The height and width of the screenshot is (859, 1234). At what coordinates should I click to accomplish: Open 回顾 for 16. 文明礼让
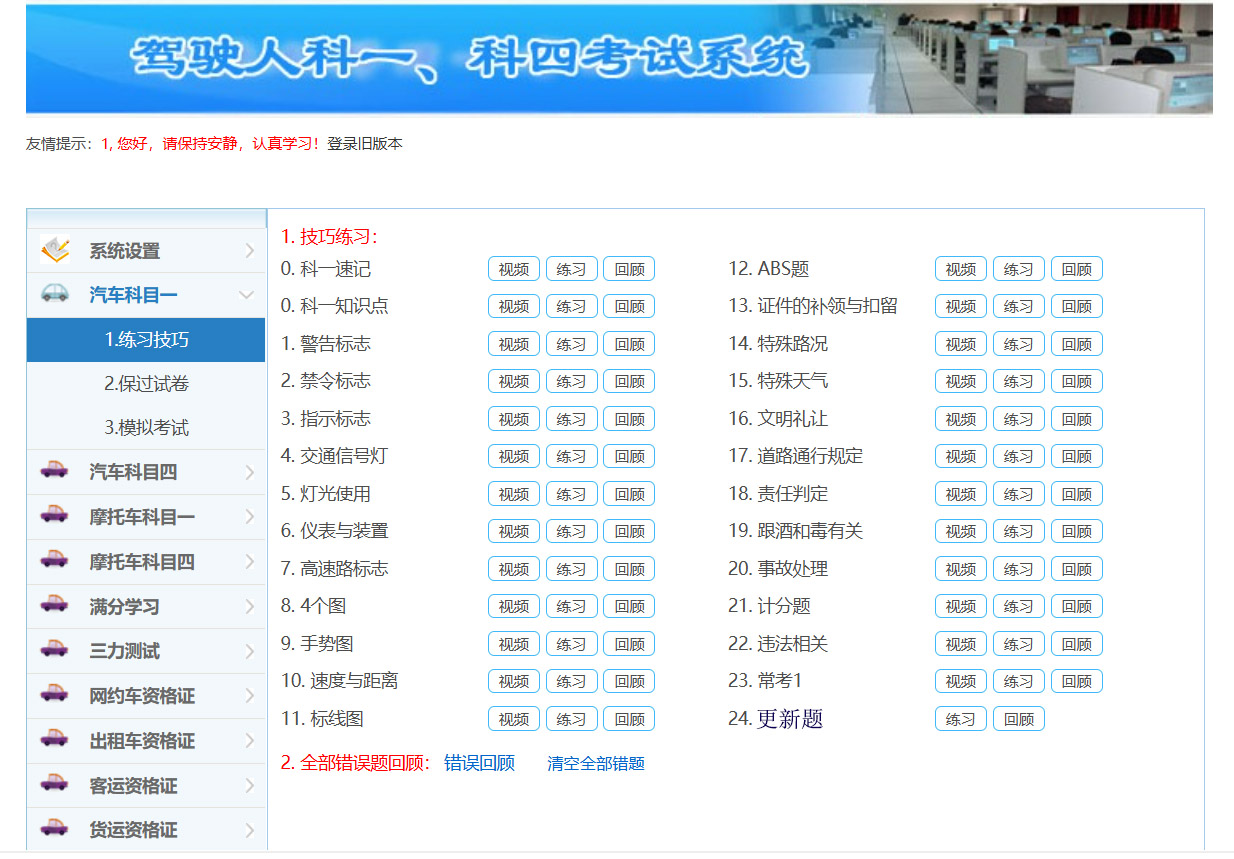pyautogui.click(x=1076, y=419)
